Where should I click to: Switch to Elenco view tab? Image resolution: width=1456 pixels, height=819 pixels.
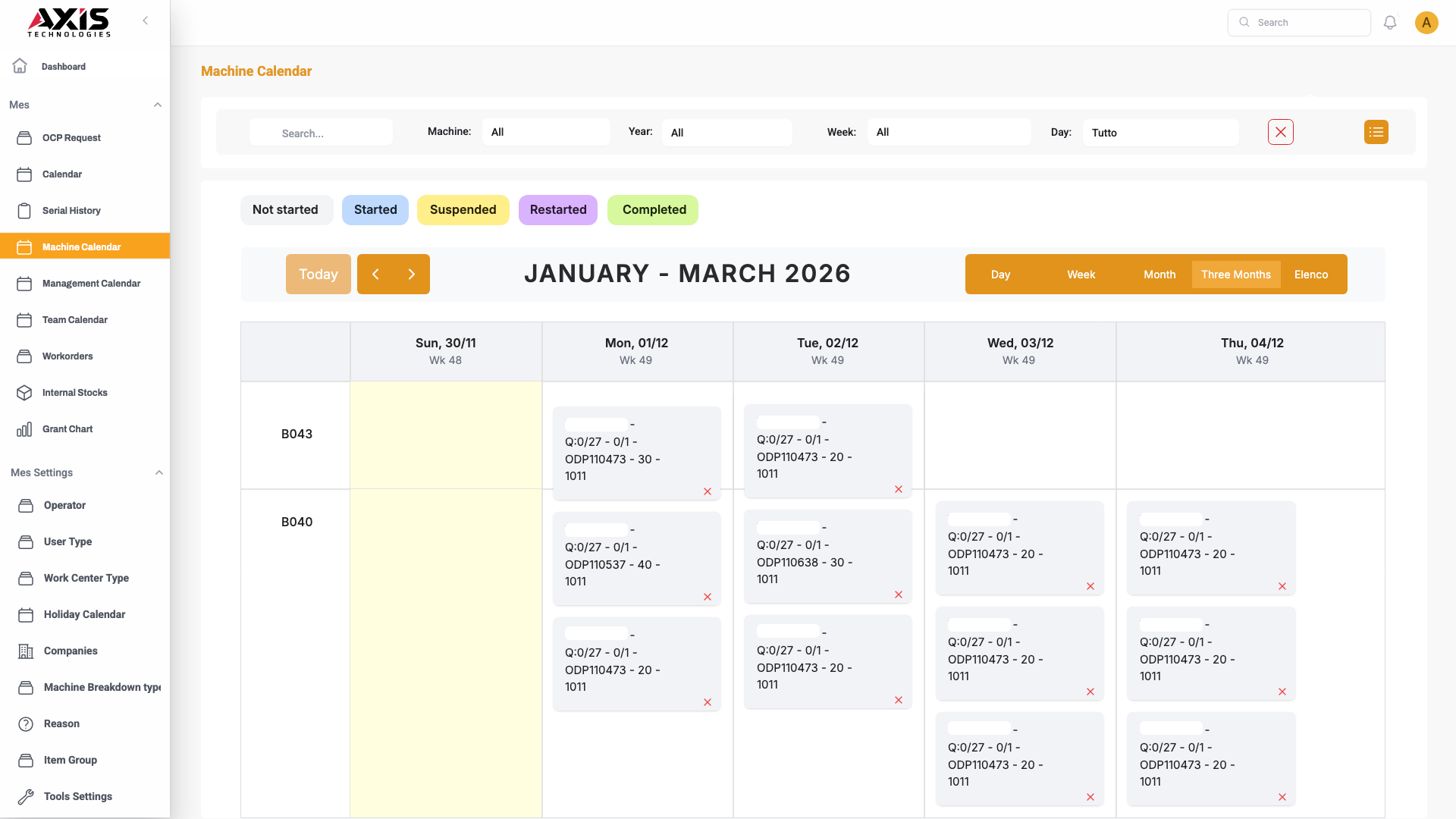[x=1310, y=275]
